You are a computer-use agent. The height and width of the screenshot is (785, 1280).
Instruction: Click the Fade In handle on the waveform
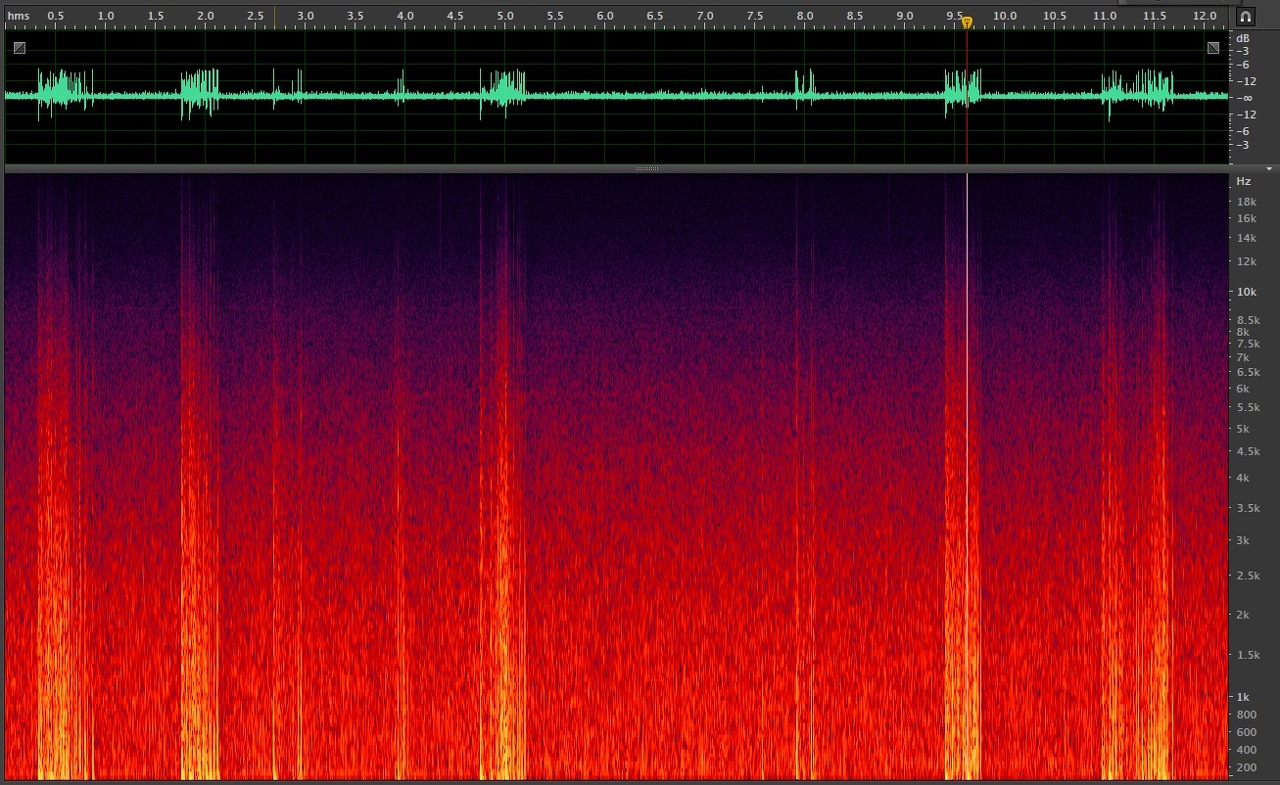tap(20, 47)
